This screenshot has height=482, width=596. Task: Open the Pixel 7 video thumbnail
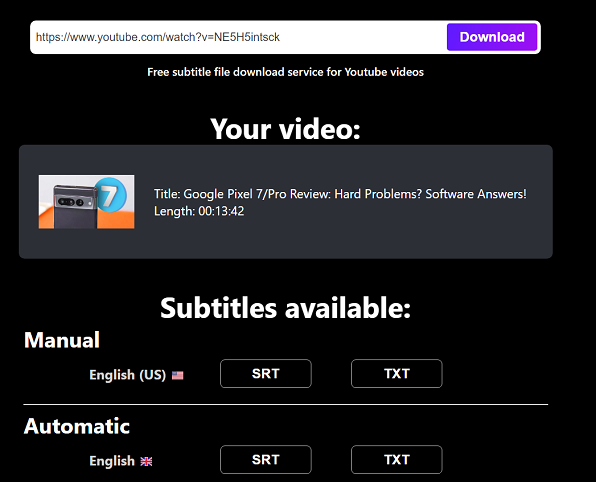click(86, 201)
